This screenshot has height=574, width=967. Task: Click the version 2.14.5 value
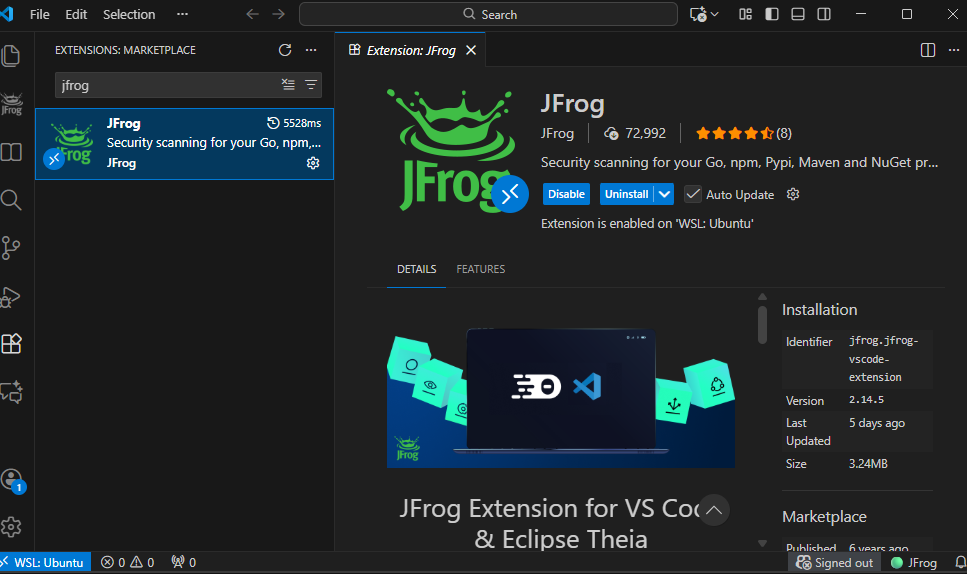(x=866, y=400)
